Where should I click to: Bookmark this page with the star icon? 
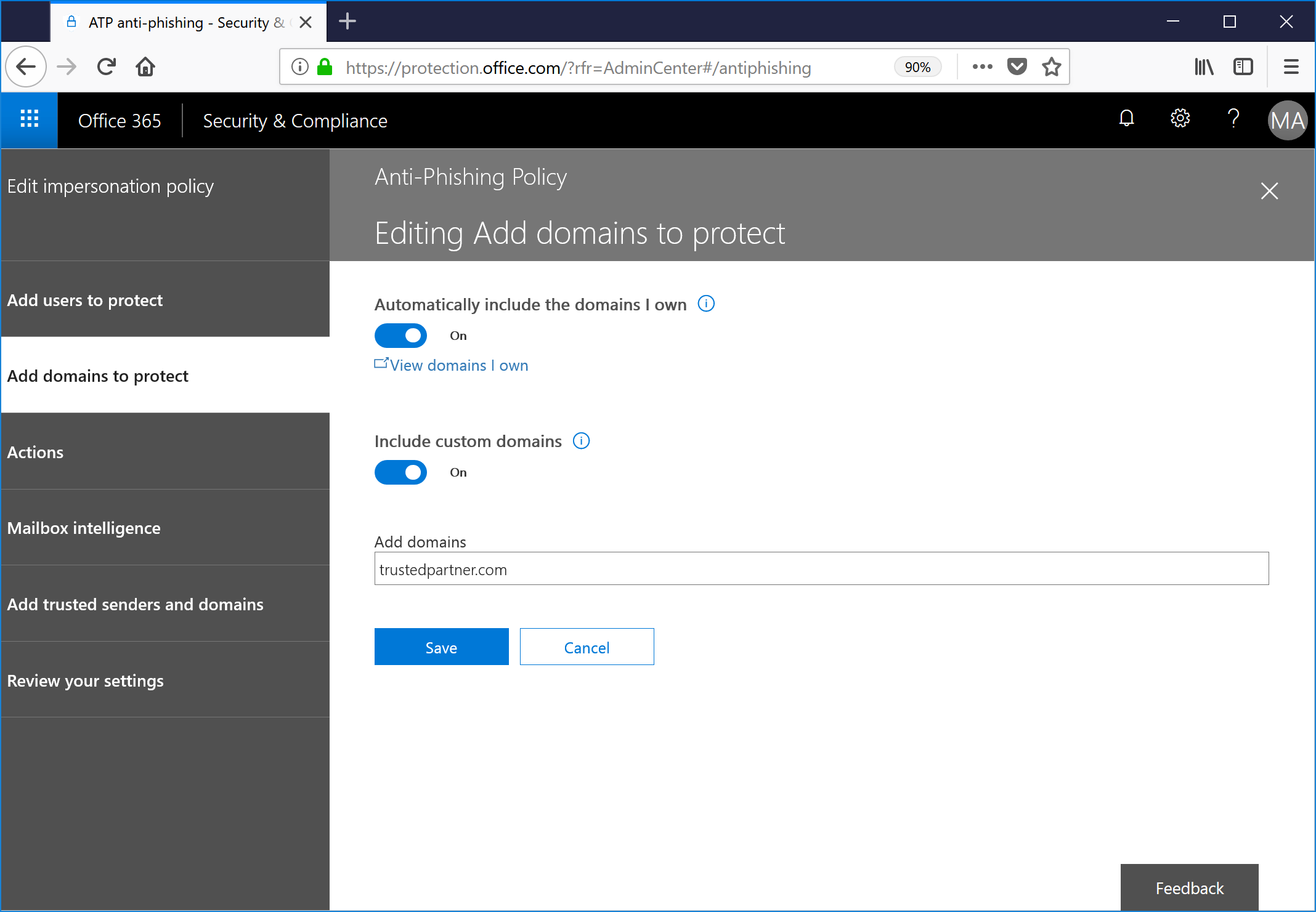tap(1051, 67)
